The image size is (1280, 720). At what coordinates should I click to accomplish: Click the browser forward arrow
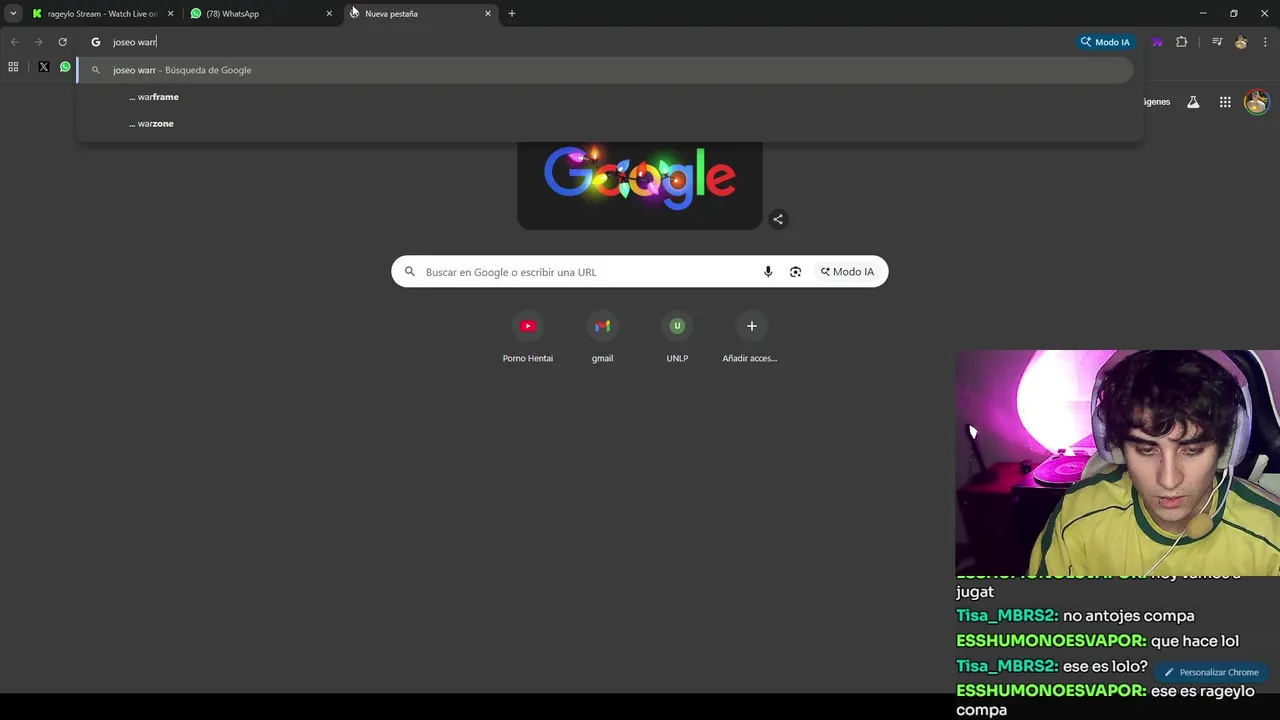38,42
